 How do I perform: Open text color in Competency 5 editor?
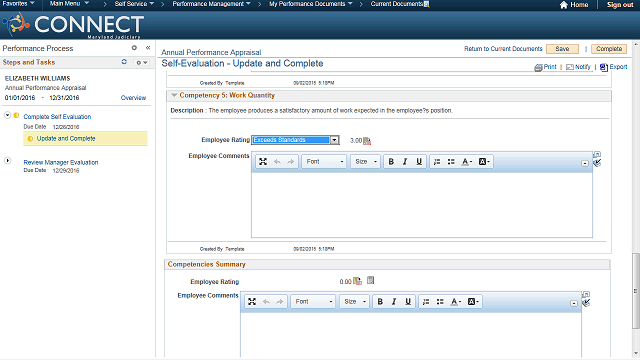pos(467,162)
